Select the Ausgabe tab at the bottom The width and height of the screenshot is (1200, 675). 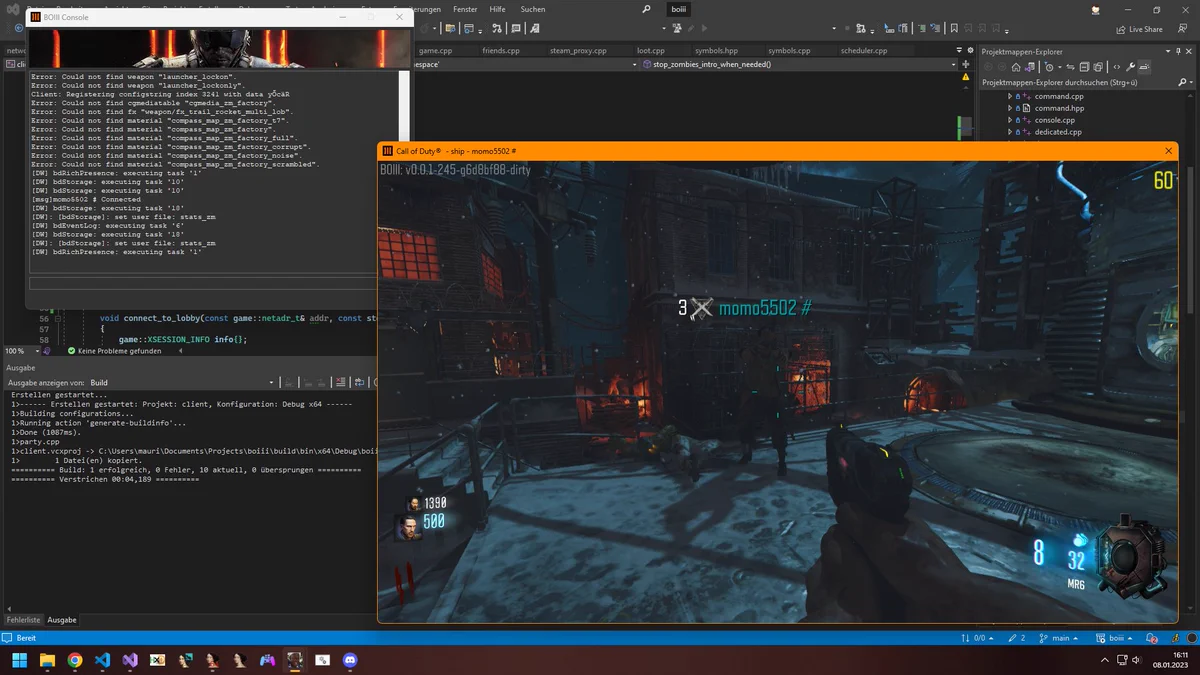pyautogui.click(x=62, y=620)
